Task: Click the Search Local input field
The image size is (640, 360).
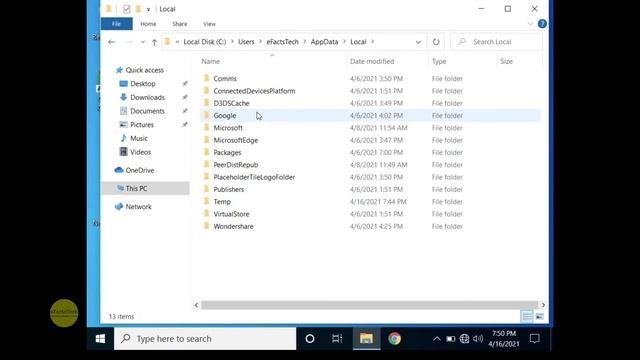Action: [497, 42]
